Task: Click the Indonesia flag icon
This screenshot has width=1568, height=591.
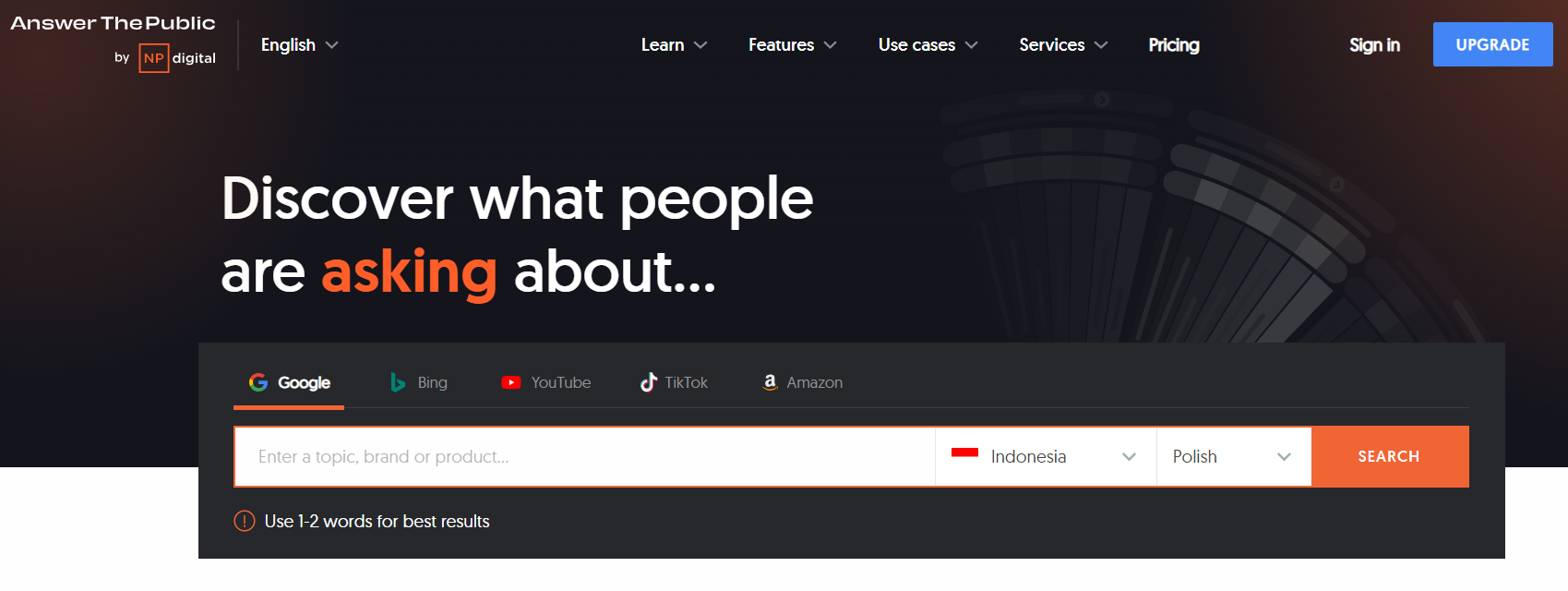Action: click(964, 456)
